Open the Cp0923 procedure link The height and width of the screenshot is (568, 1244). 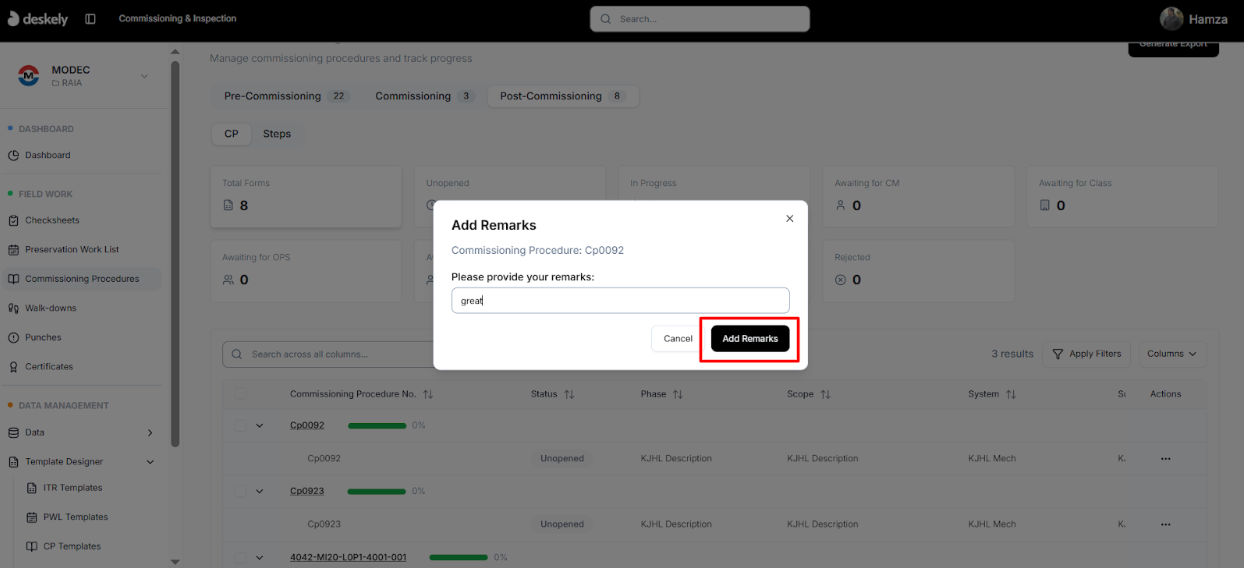point(307,491)
